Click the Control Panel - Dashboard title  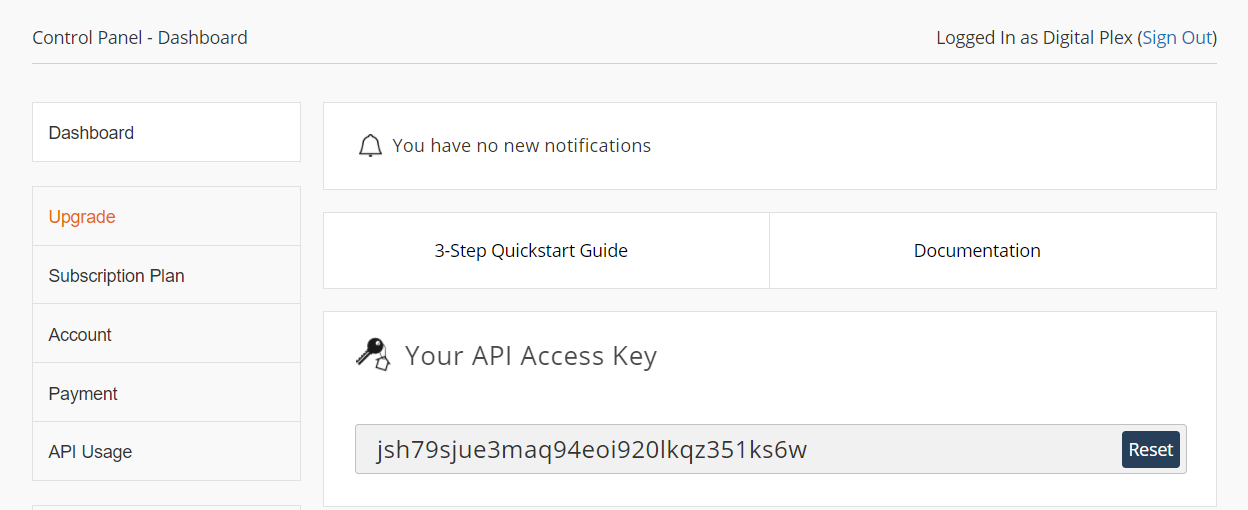point(140,38)
